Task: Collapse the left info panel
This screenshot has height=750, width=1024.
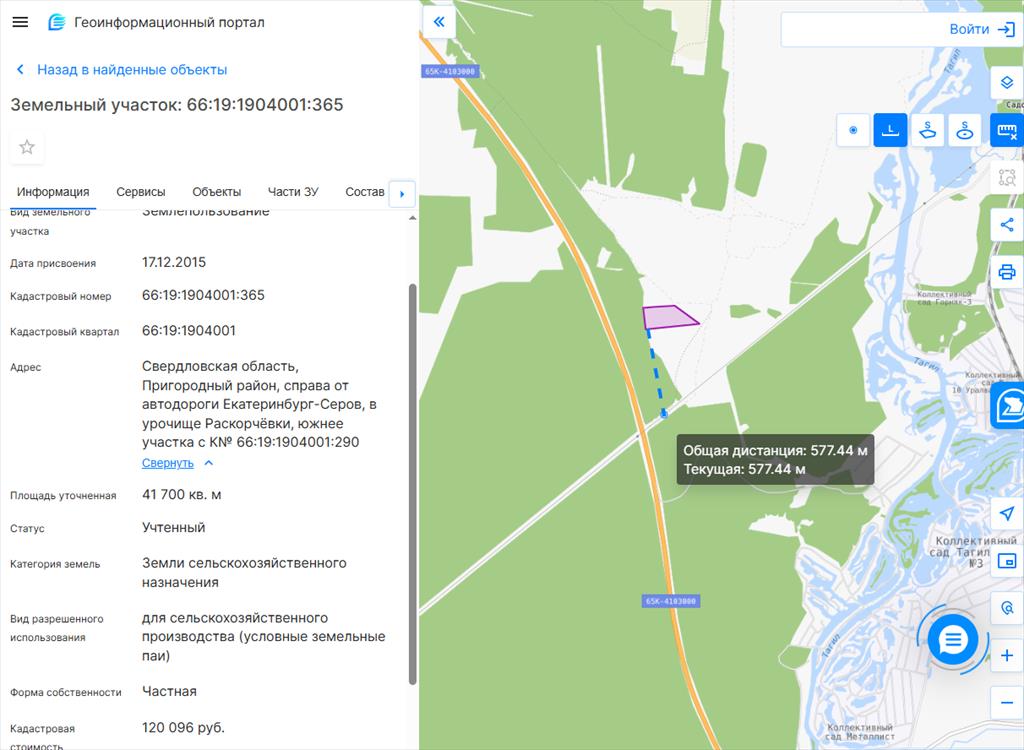Action: (438, 21)
